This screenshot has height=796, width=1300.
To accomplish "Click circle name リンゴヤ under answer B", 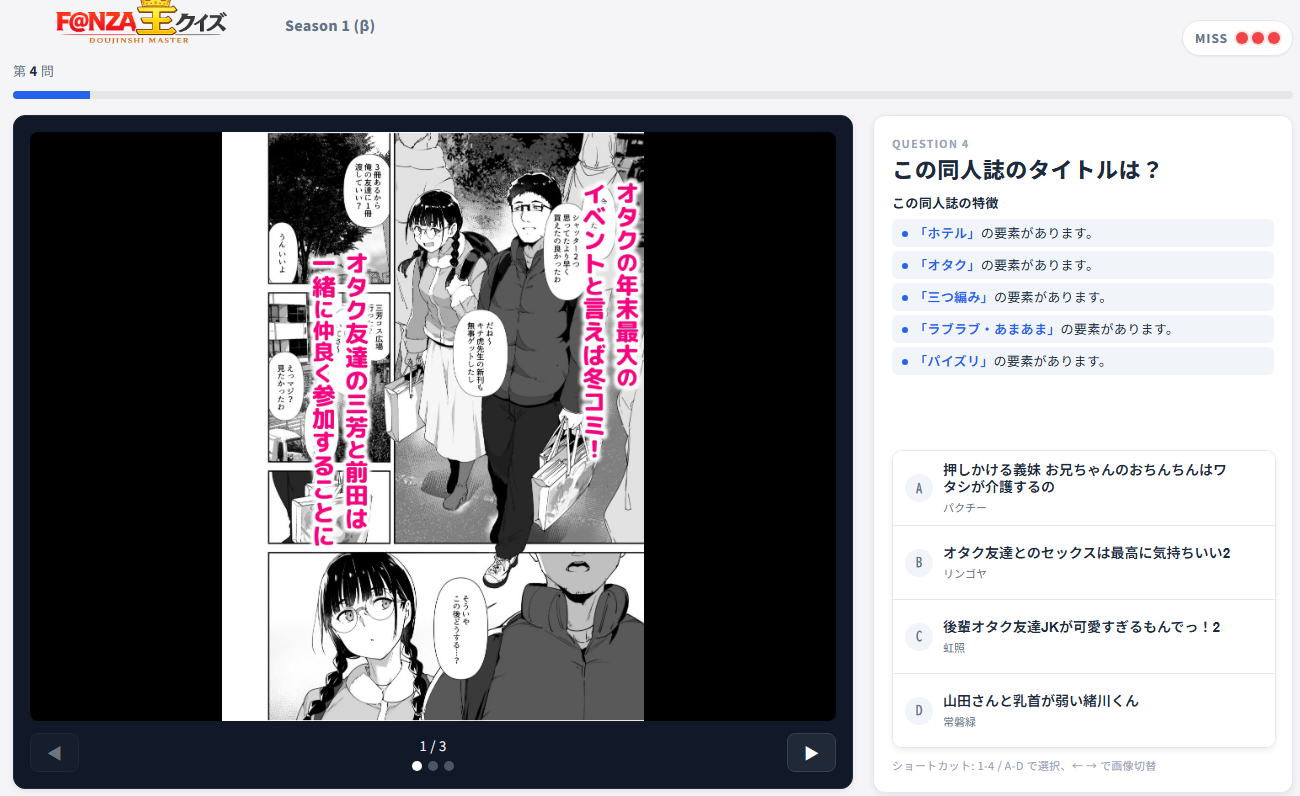I will (x=965, y=574).
